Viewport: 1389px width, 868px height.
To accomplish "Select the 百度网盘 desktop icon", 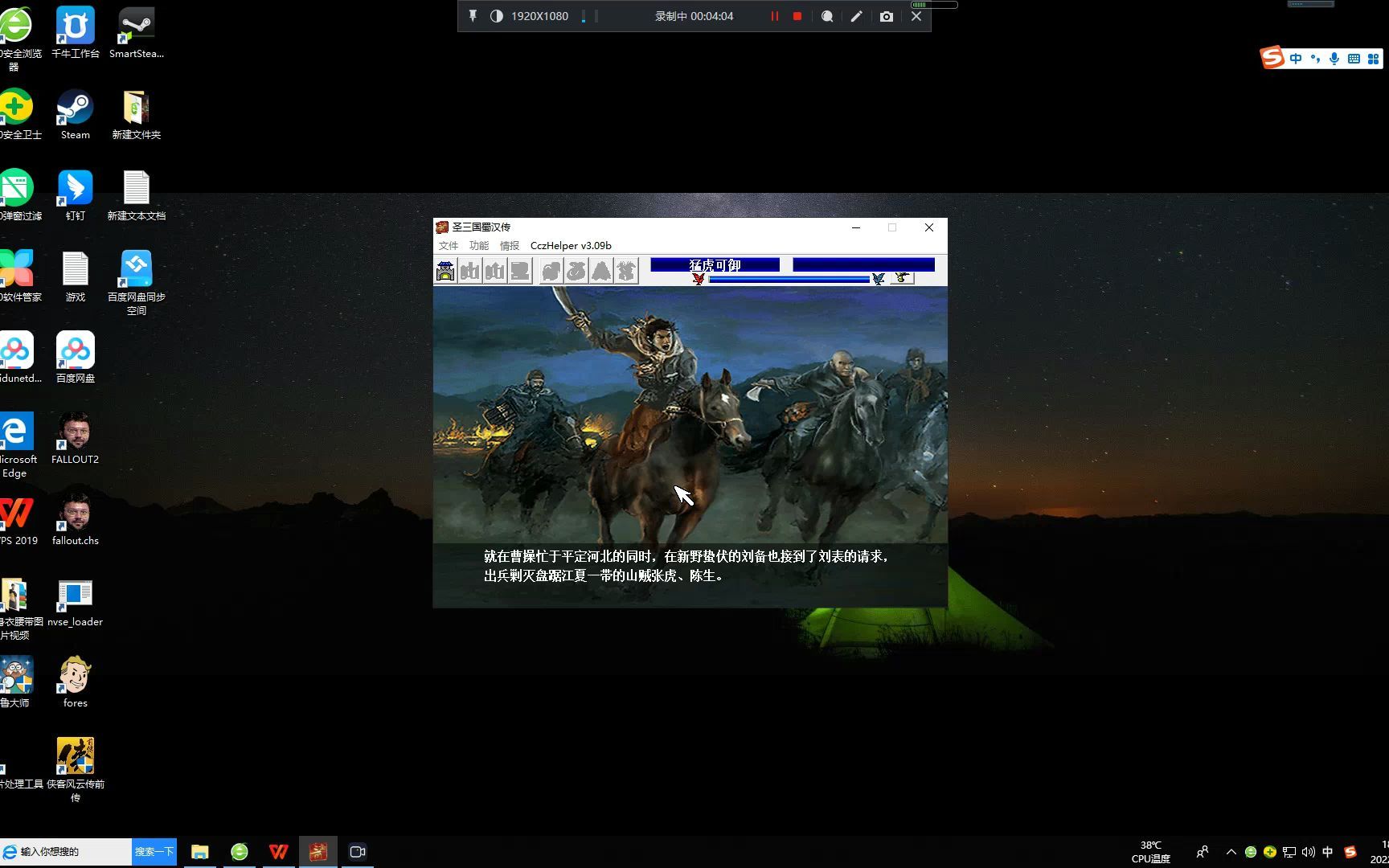I will coord(76,358).
